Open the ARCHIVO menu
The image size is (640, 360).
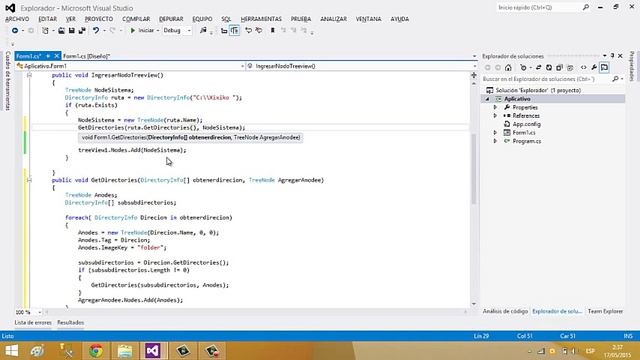(17, 19)
